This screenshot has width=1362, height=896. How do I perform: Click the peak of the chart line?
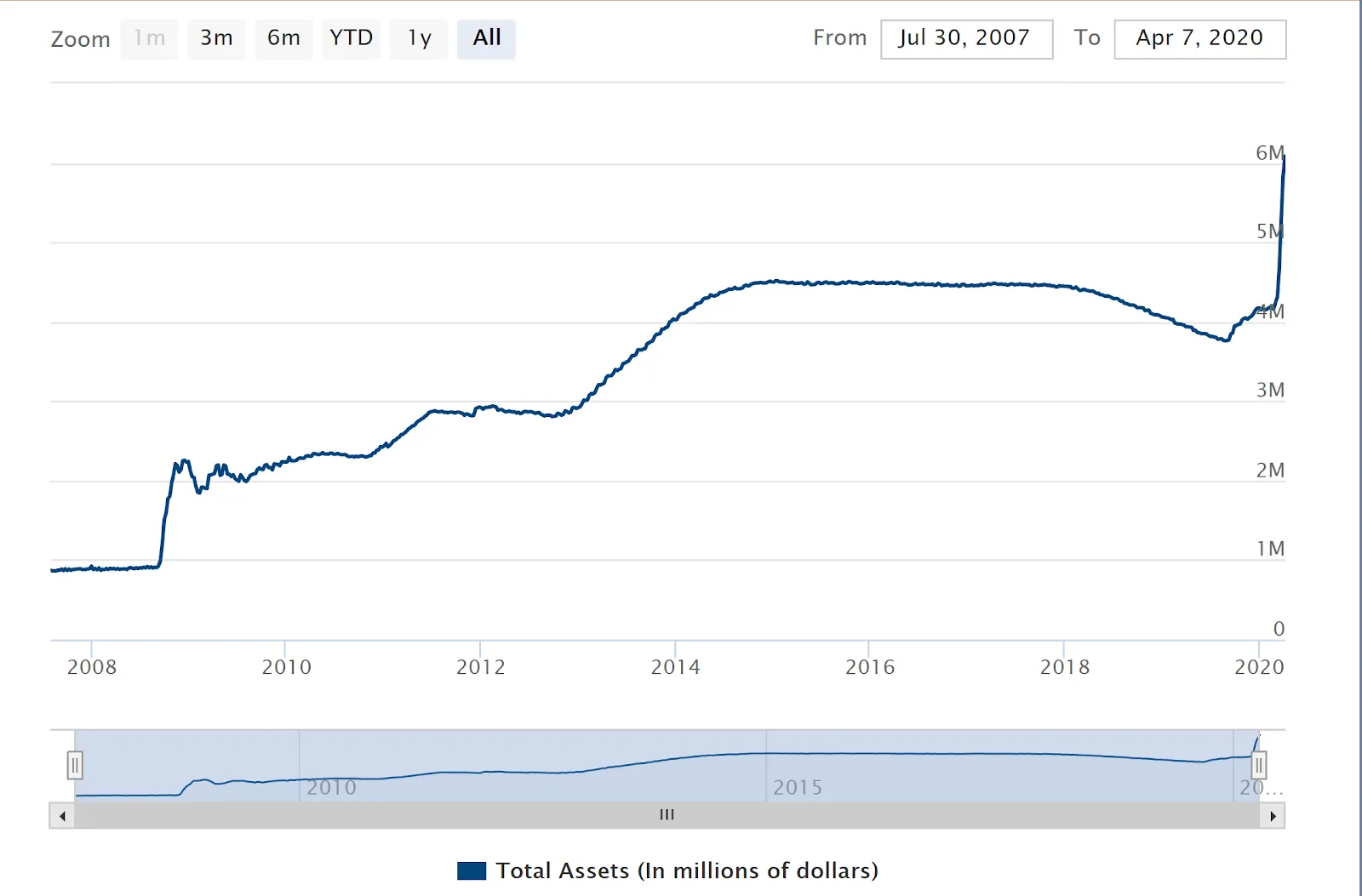coord(1284,155)
